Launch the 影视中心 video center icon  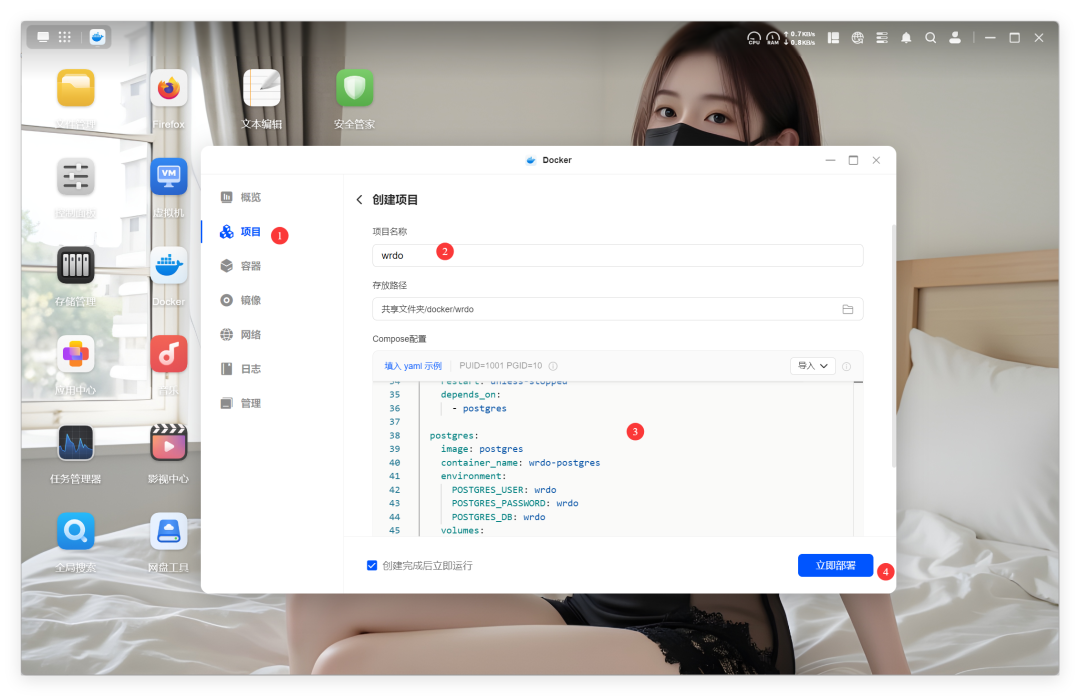click(x=169, y=442)
